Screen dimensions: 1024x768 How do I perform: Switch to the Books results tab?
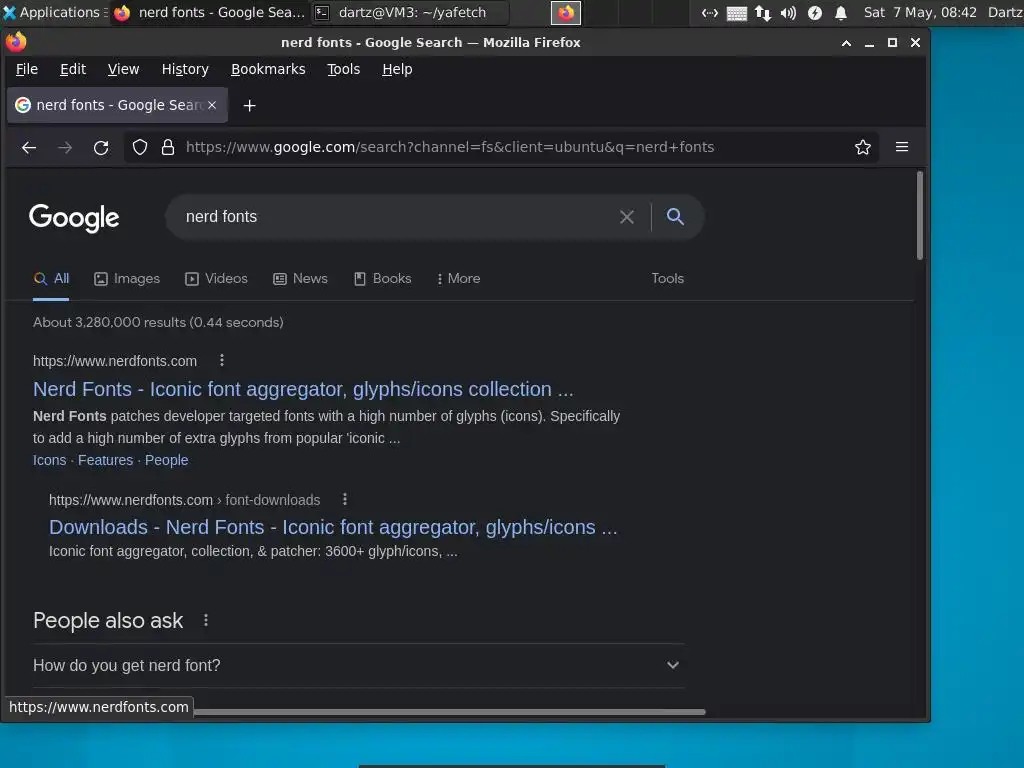(x=383, y=279)
